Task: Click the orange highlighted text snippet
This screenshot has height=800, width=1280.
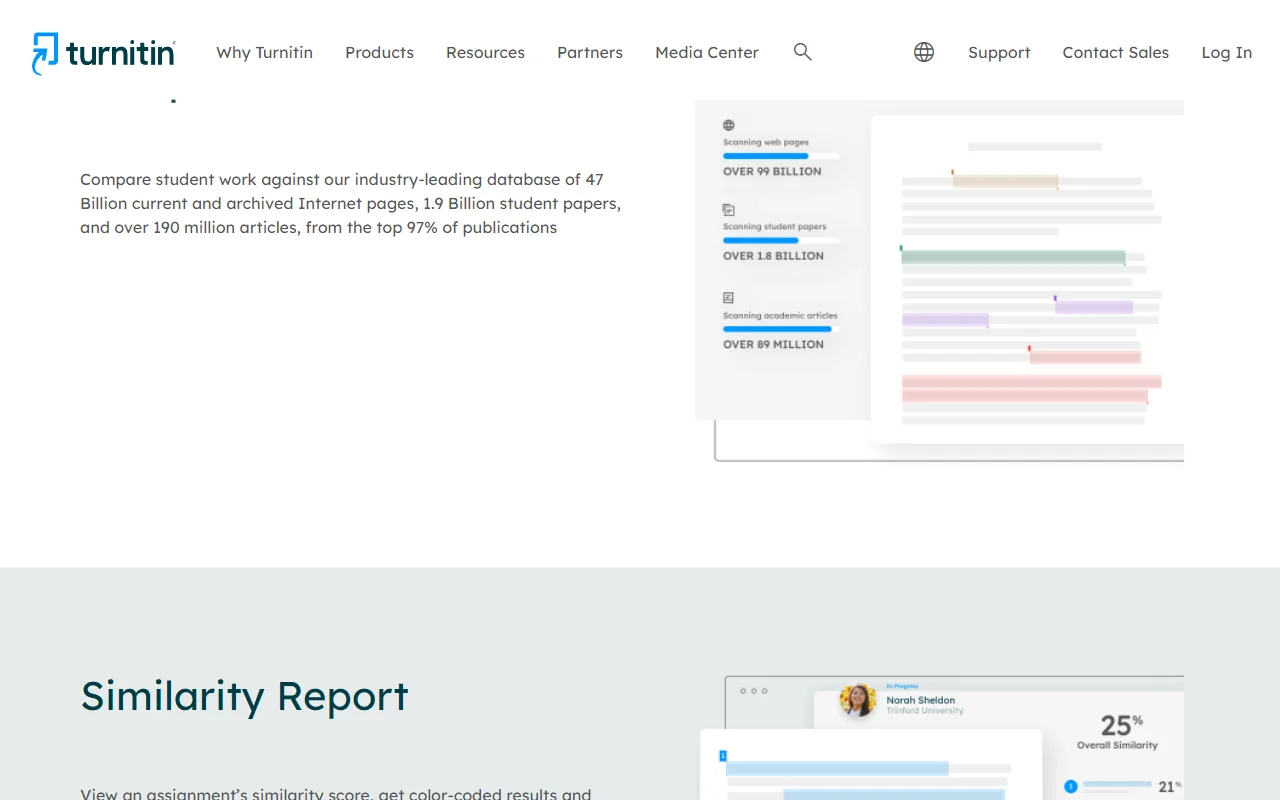Action: [x=1005, y=181]
